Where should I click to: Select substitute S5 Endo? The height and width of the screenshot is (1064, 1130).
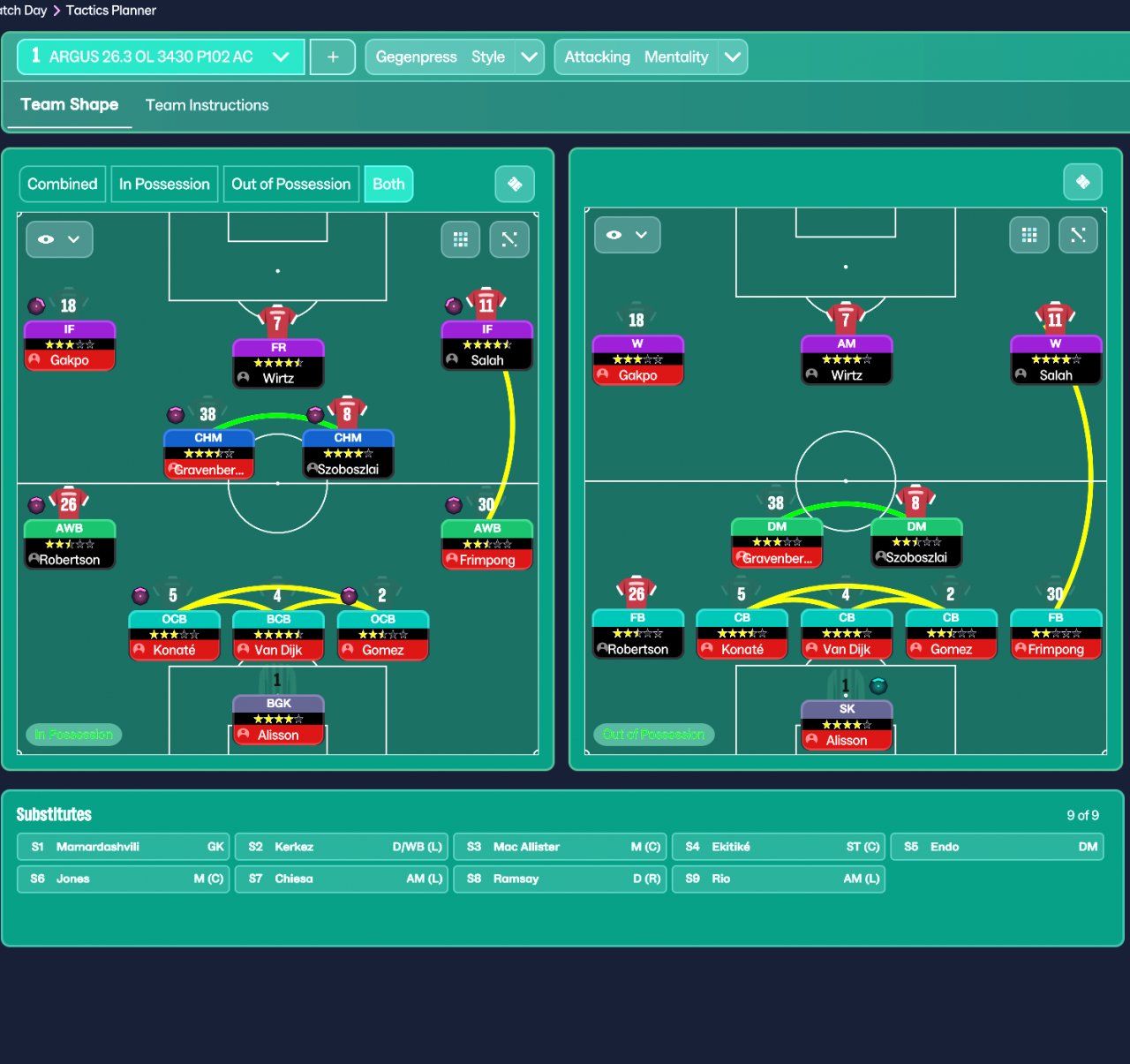click(997, 847)
